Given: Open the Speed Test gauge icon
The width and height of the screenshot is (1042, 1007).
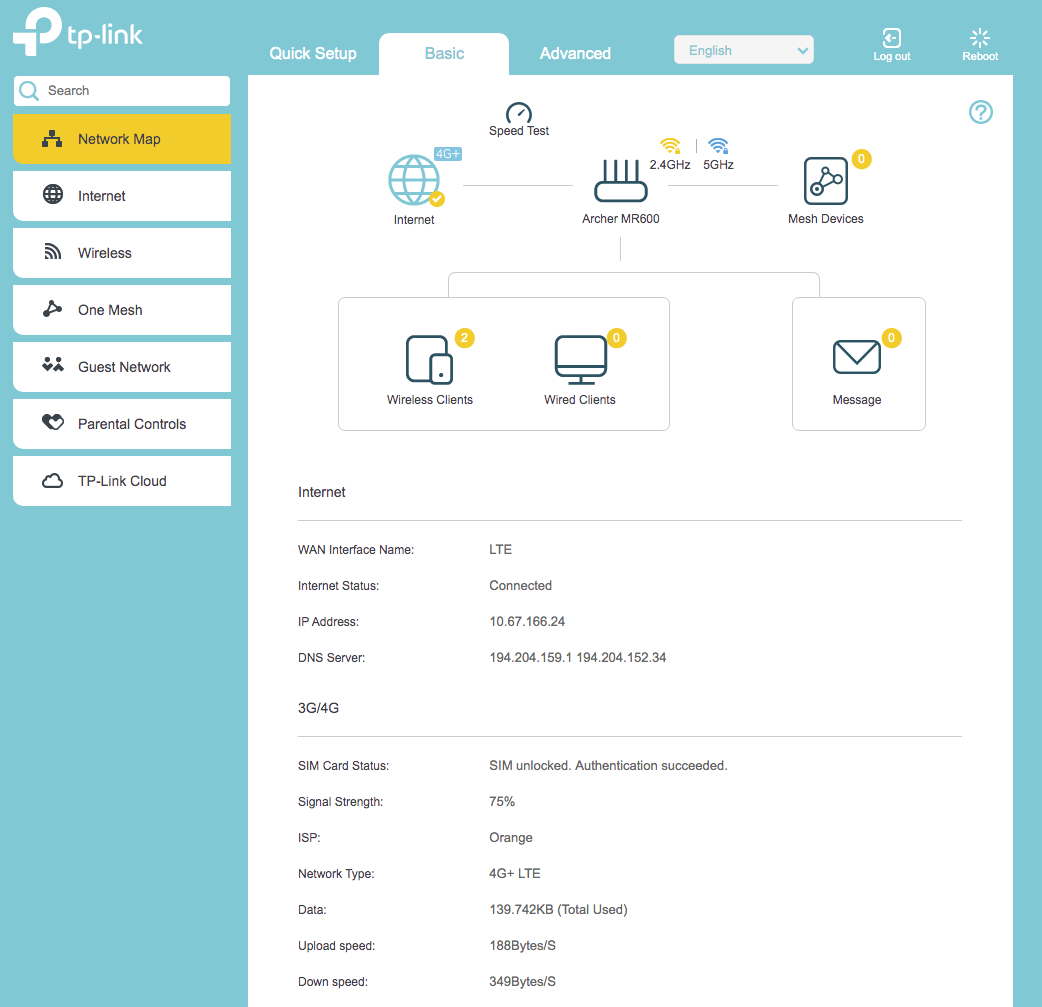Looking at the screenshot, I should click(519, 112).
